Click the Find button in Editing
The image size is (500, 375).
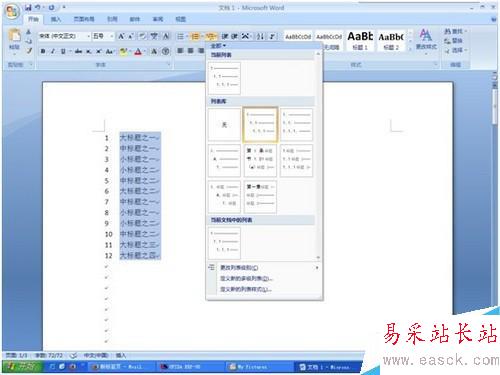455,31
